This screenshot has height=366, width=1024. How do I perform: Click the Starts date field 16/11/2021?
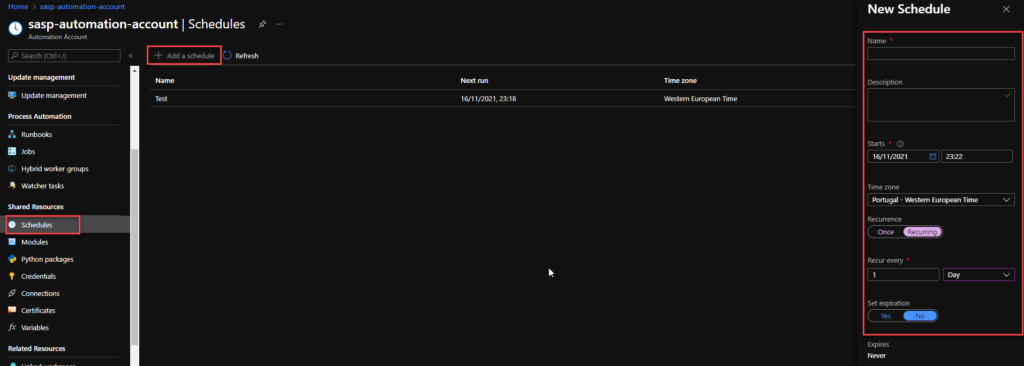(903, 156)
